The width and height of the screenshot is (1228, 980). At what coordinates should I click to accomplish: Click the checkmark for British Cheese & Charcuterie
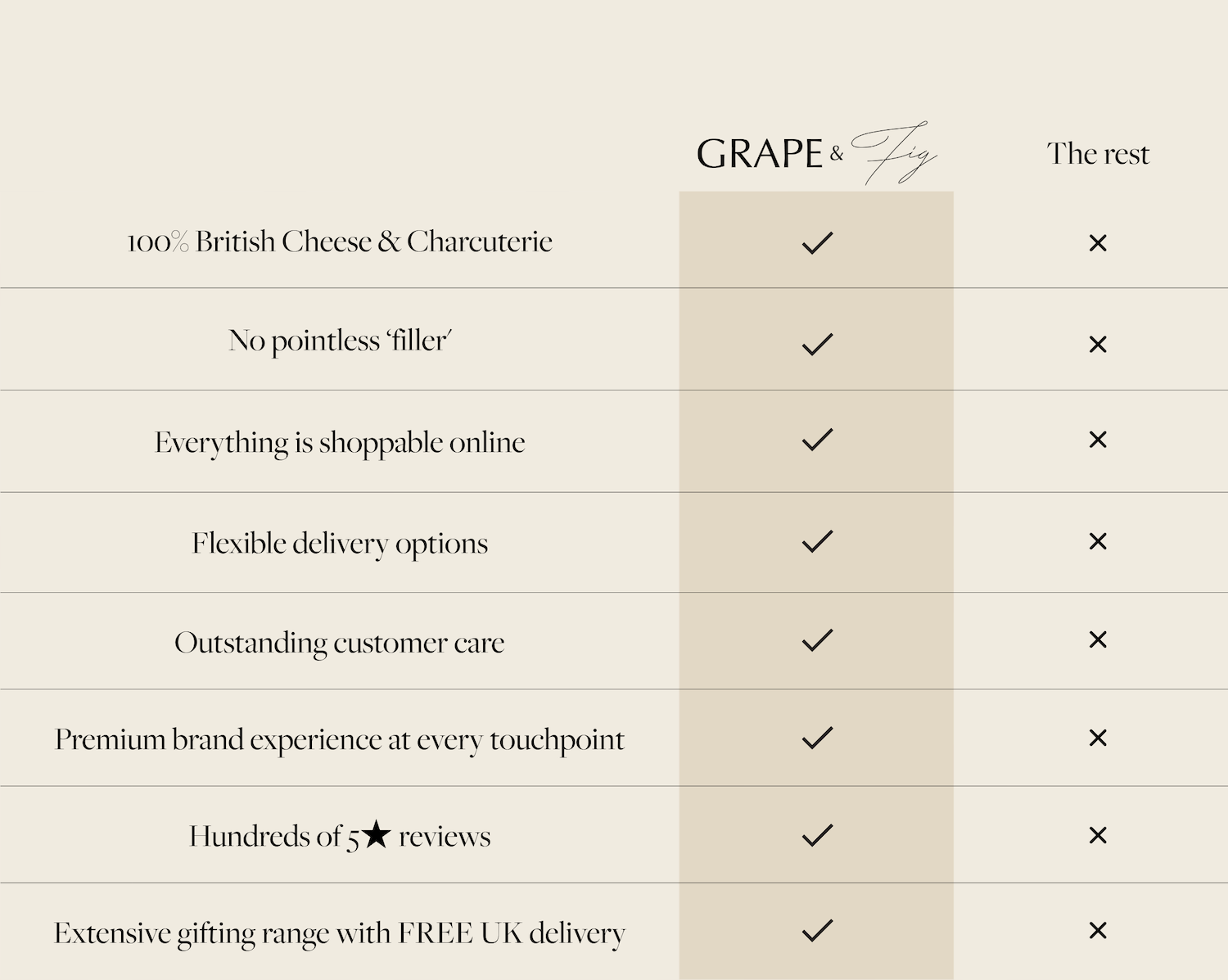coord(817,242)
